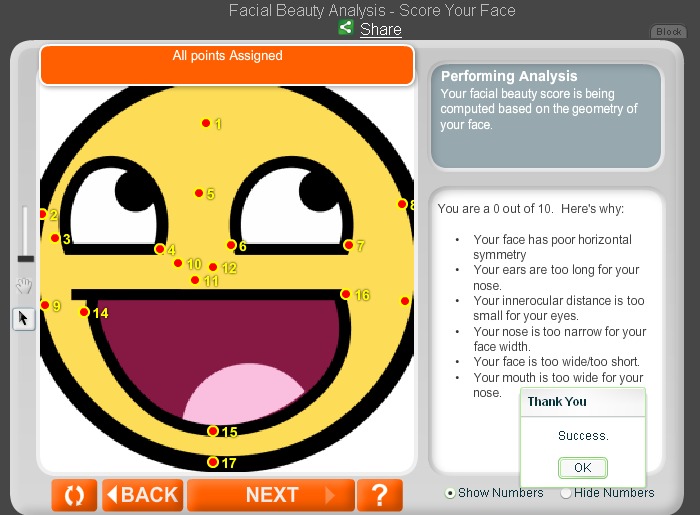700x515 pixels.
Task: Select landmark point 3
Action: 55,238
